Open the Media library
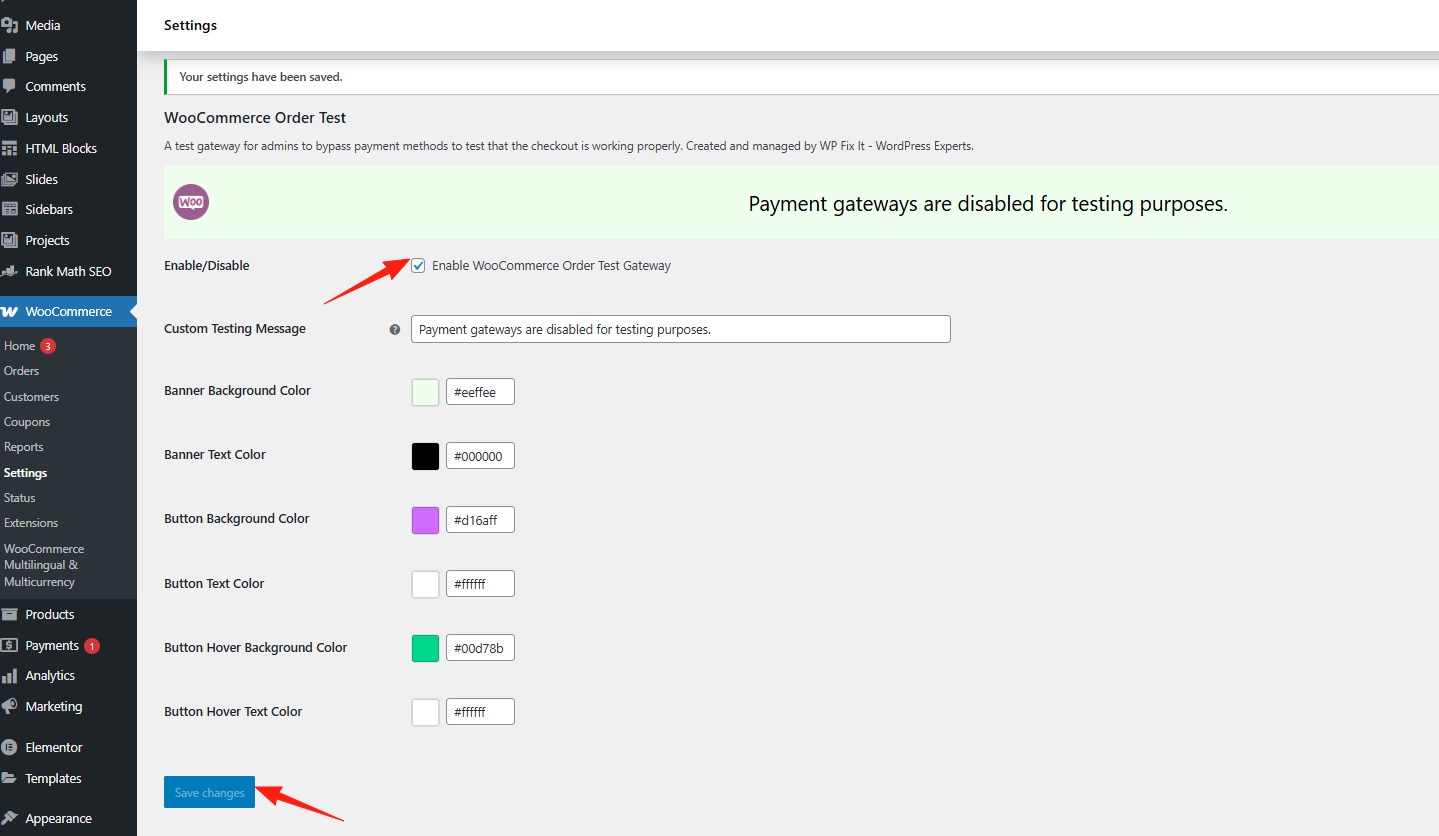1439x836 pixels. pos(40,24)
